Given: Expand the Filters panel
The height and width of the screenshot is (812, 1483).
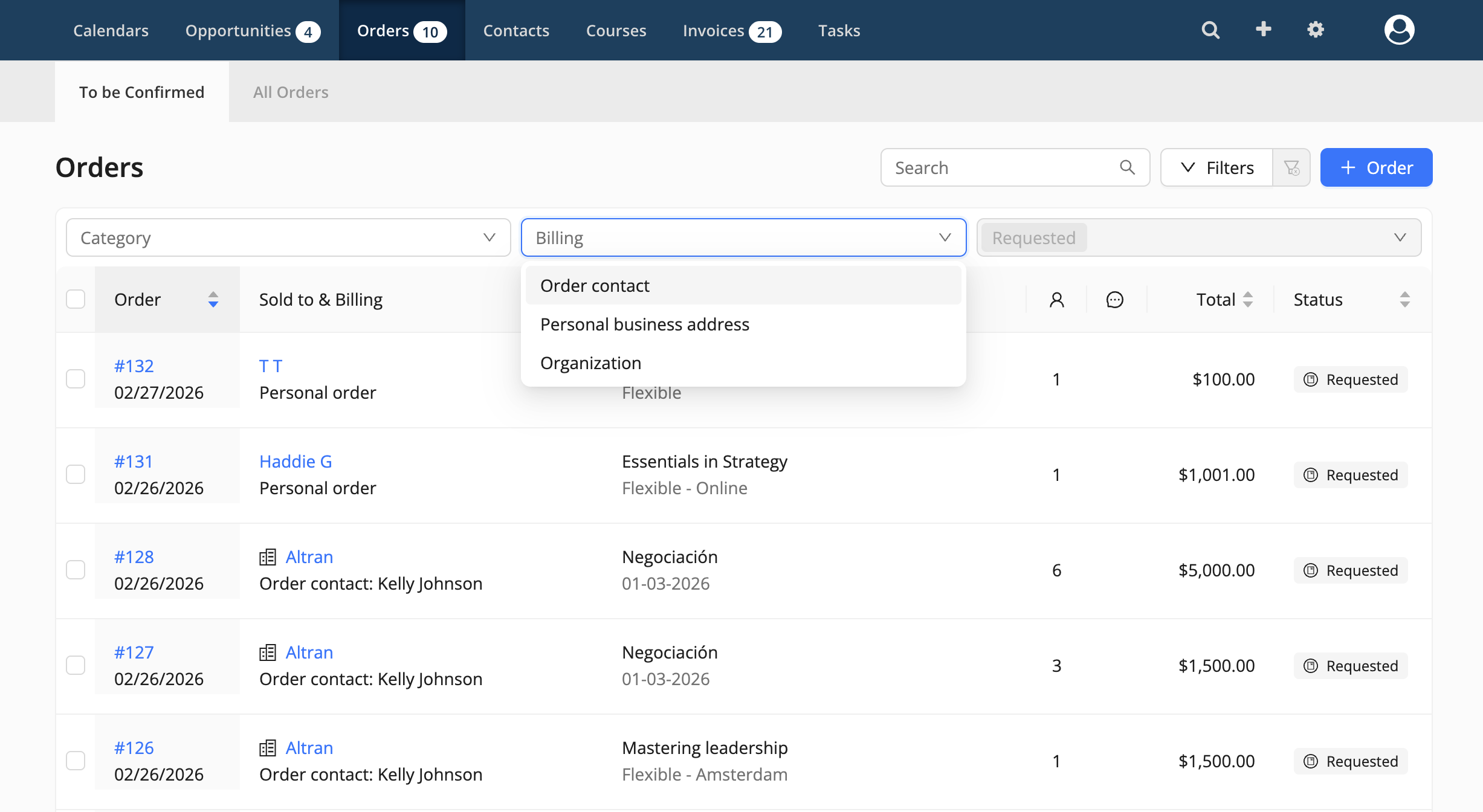Looking at the screenshot, I should click(x=1216, y=167).
